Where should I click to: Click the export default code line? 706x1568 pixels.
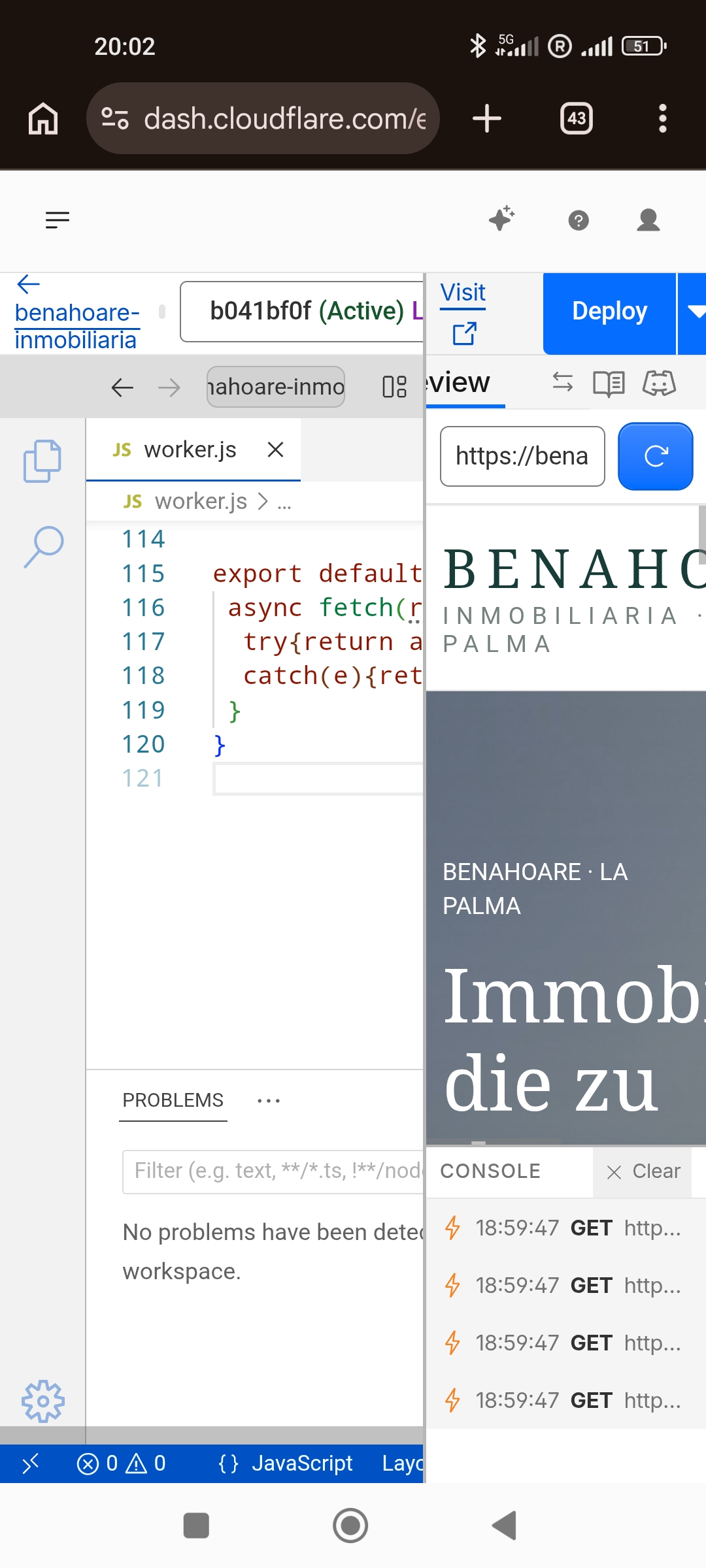pos(317,574)
